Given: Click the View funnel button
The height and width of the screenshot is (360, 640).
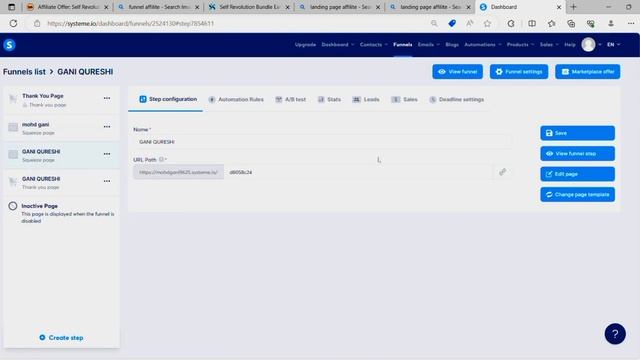Looking at the screenshot, I should click(458, 71).
